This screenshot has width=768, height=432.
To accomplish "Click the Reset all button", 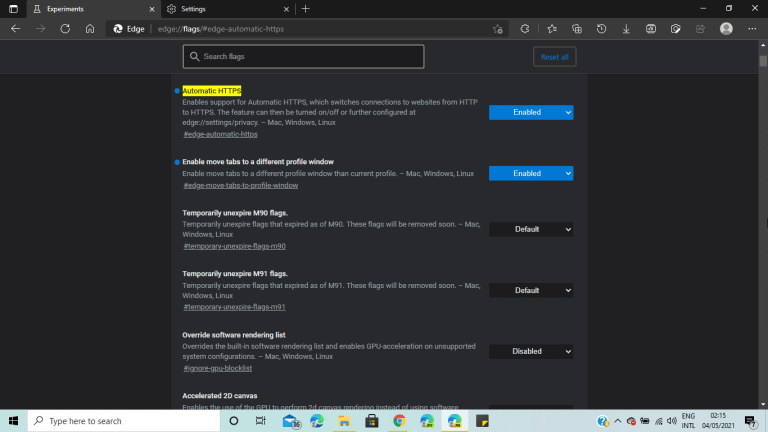I will click(554, 57).
